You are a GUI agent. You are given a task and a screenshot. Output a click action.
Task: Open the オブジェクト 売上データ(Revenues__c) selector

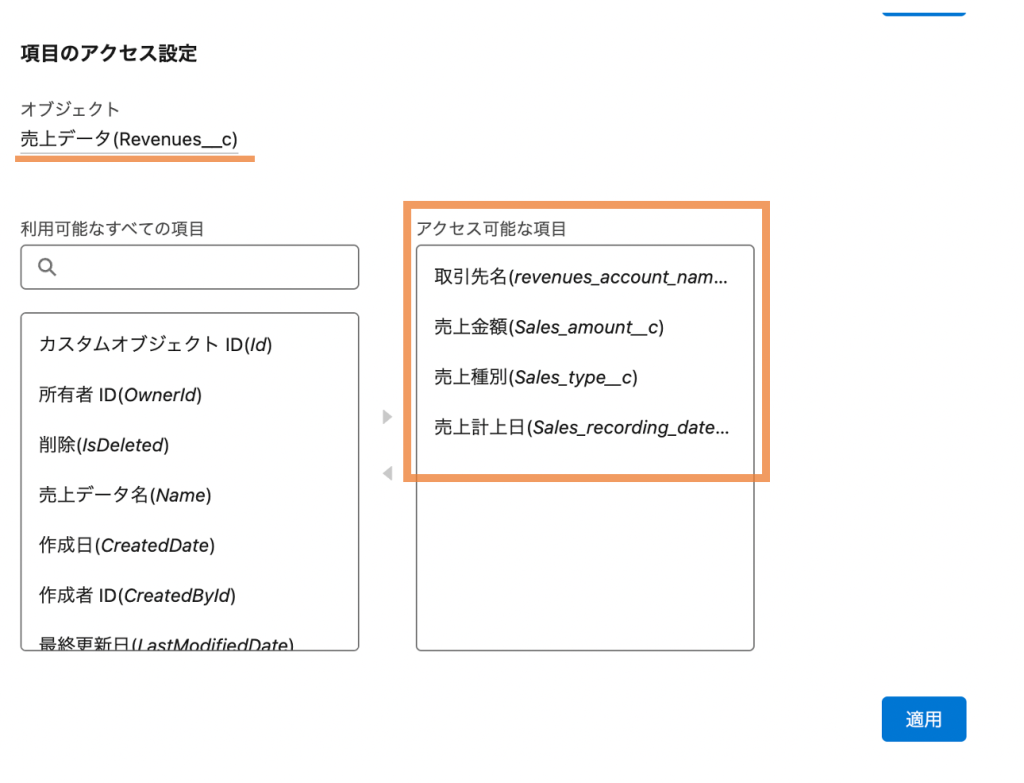point(129,139)
